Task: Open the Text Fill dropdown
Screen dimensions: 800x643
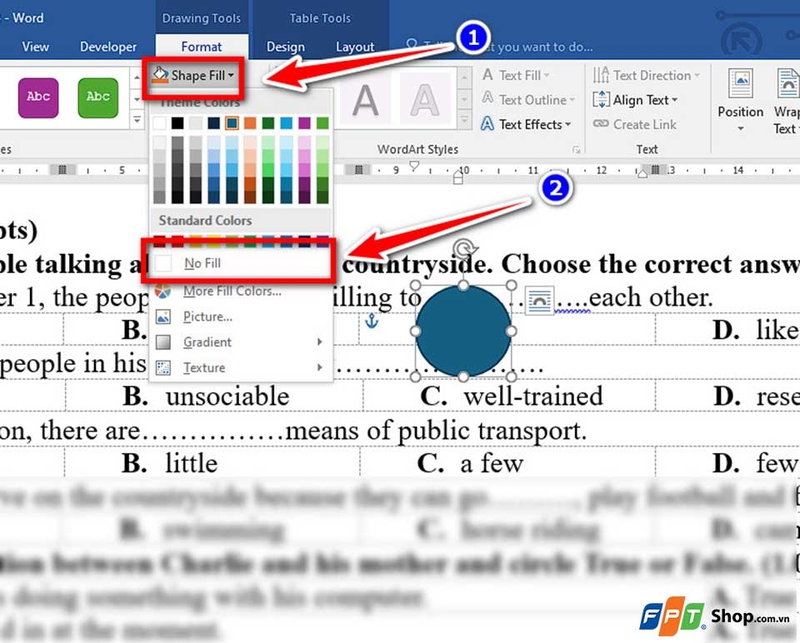Action: (516, 76)
